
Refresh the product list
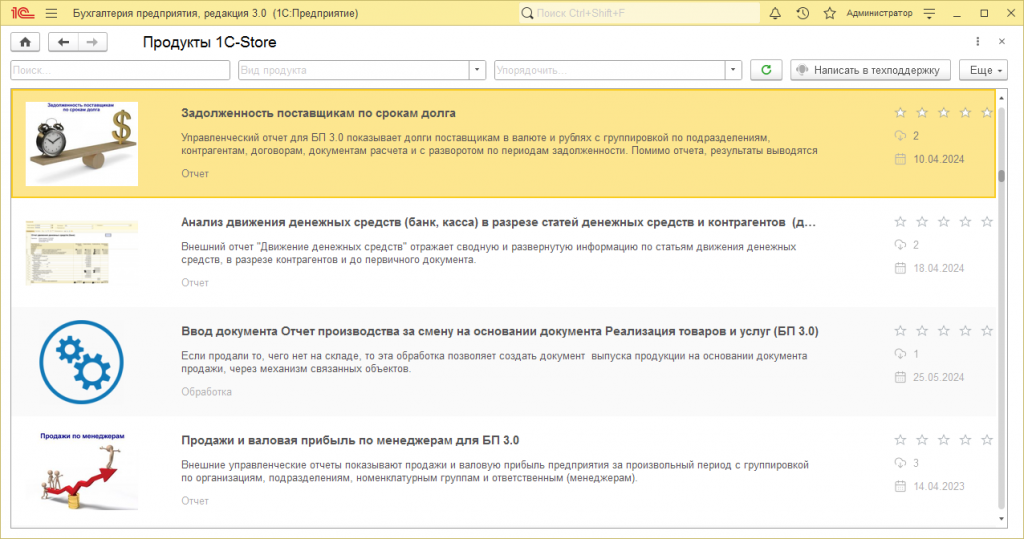[x=766, y=70]
